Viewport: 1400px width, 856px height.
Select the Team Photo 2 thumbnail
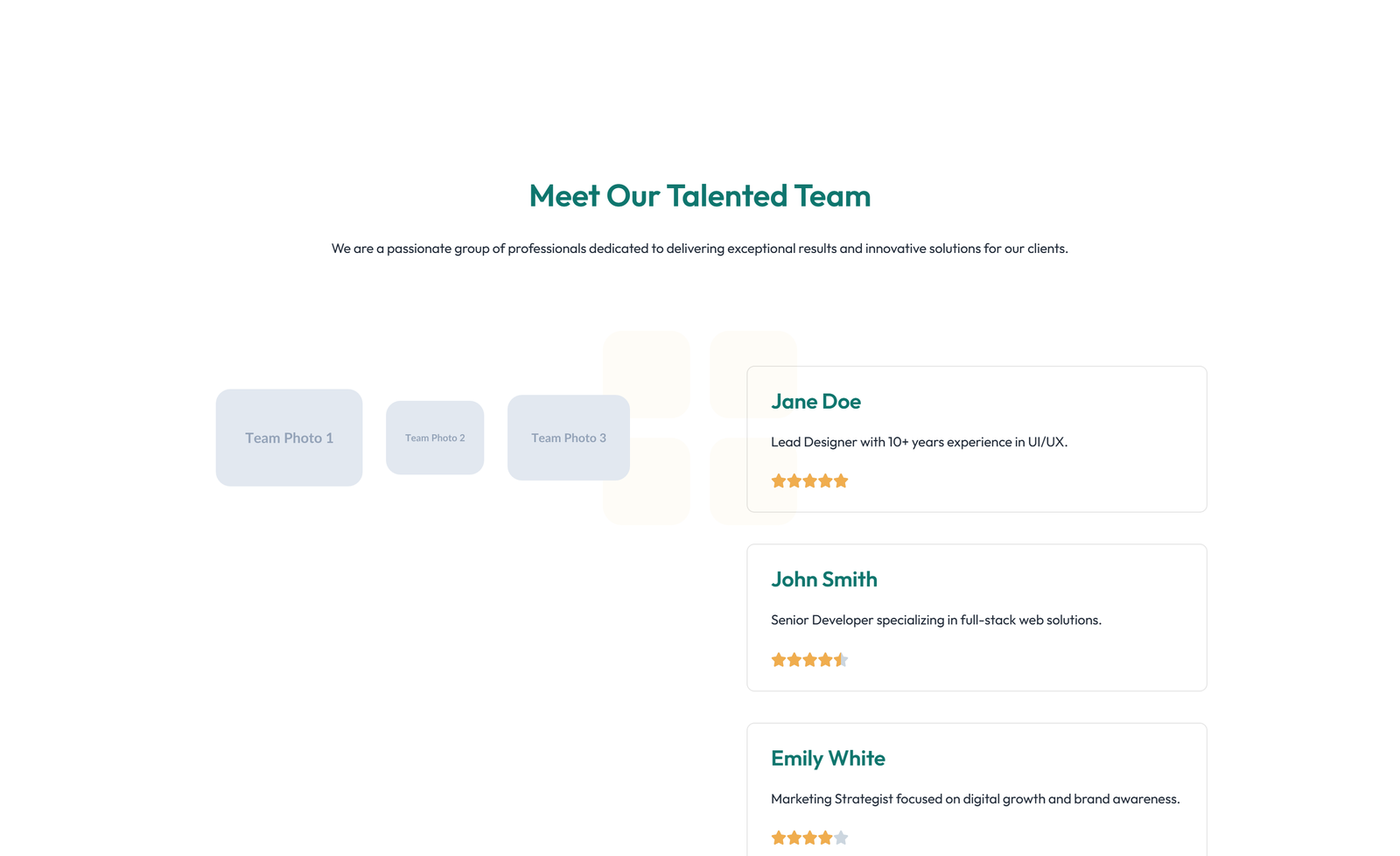point(435,438)
